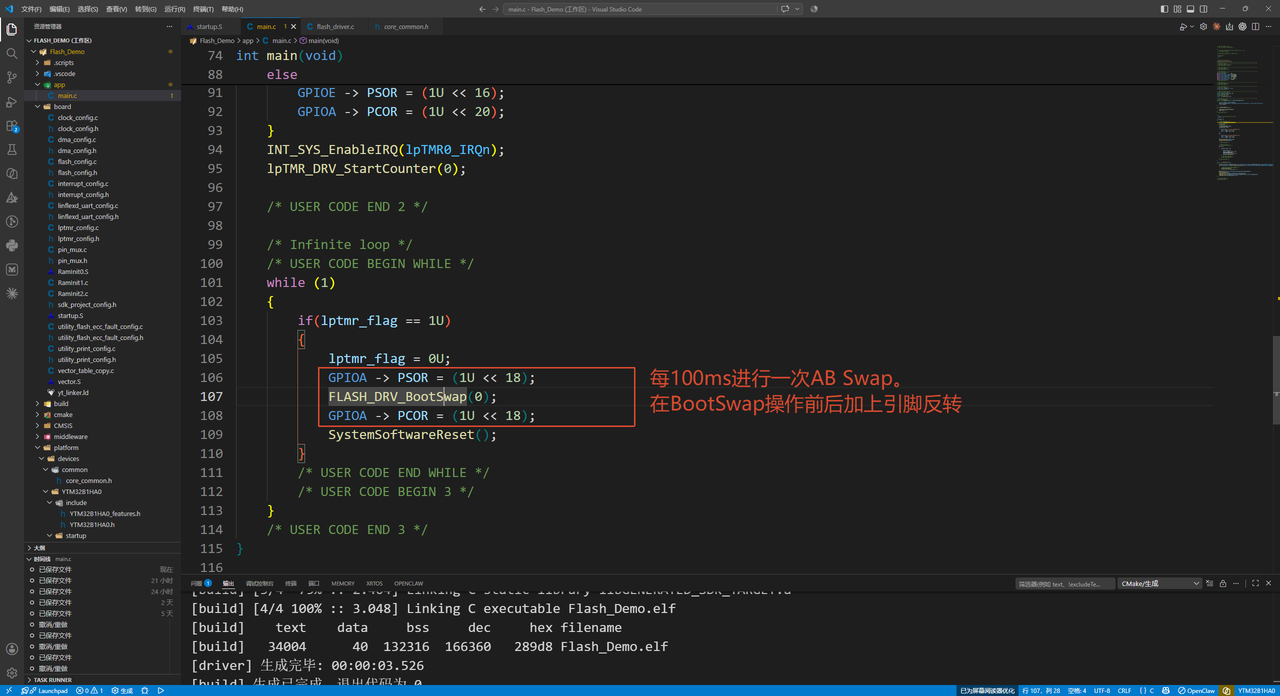
Task: Open clock_config.c in the explorer
Action: (x=100, y=118)
